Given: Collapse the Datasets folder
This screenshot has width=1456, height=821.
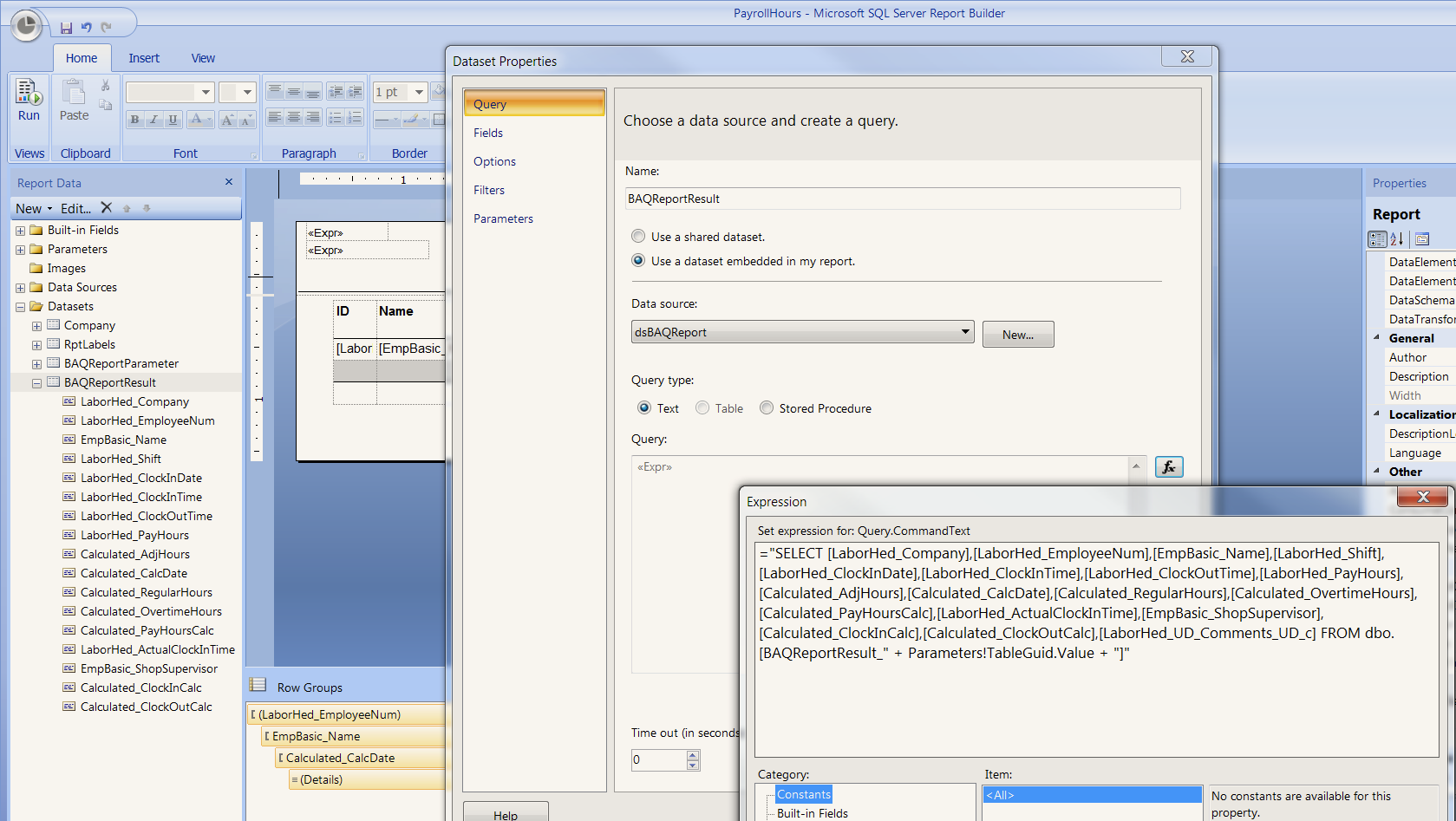Looking at the screenshot, I should click(20, 307).
